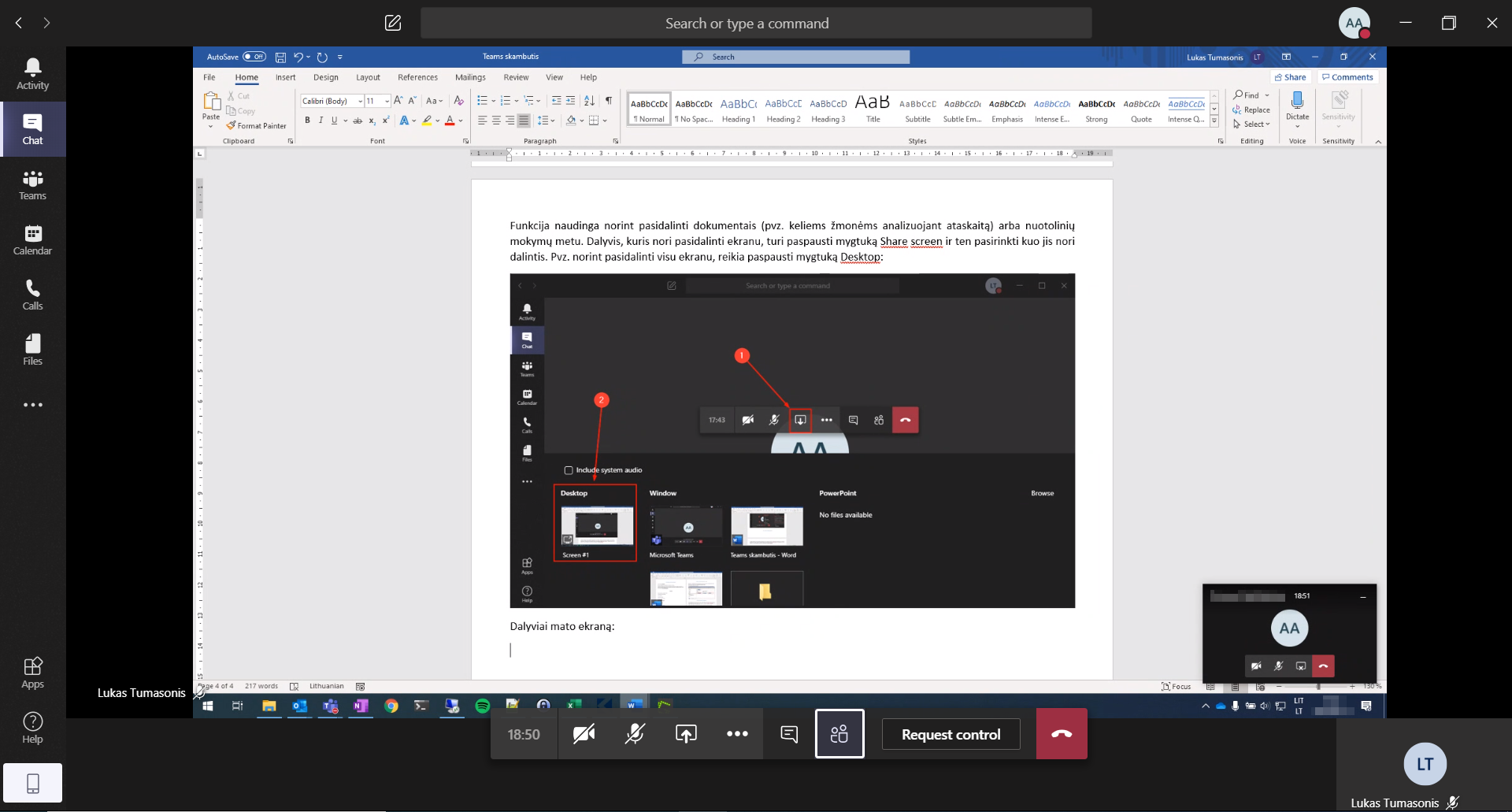This screenshot has width=1512, height=812.
Task: Click the mobile device download icon
Action: click(x=32, y=783)
